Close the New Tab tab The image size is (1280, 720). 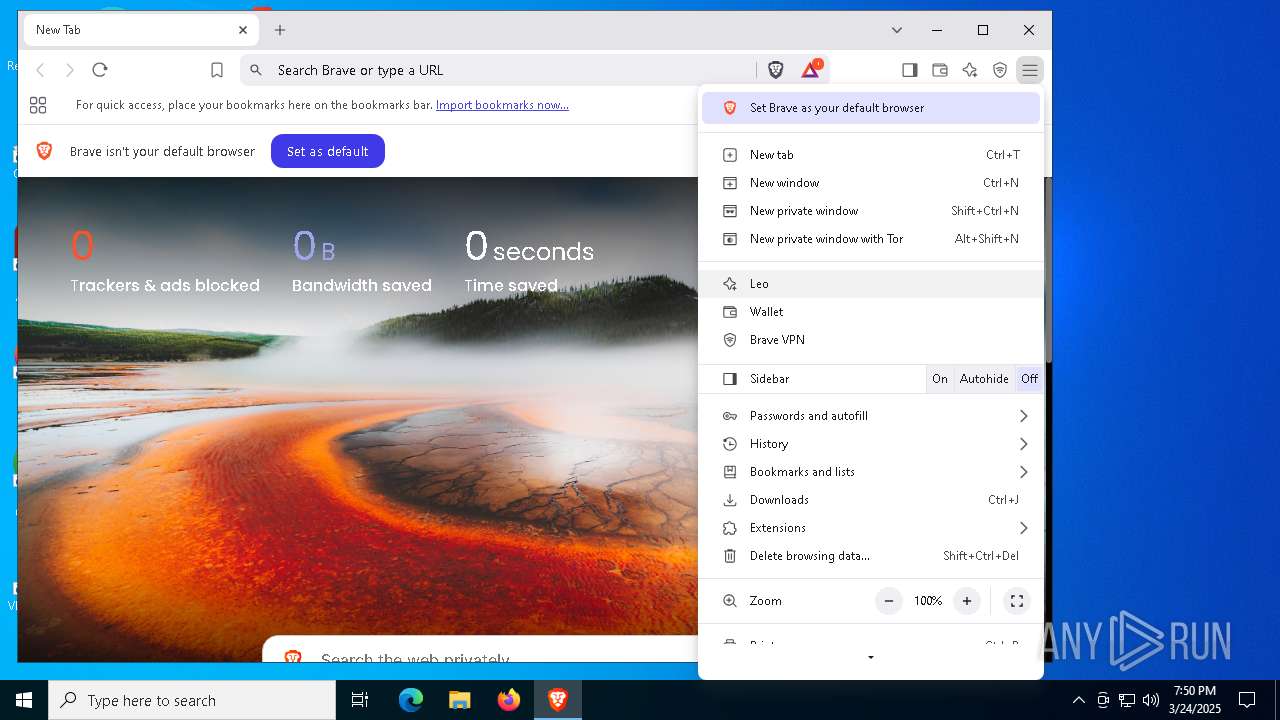[243, 30]
